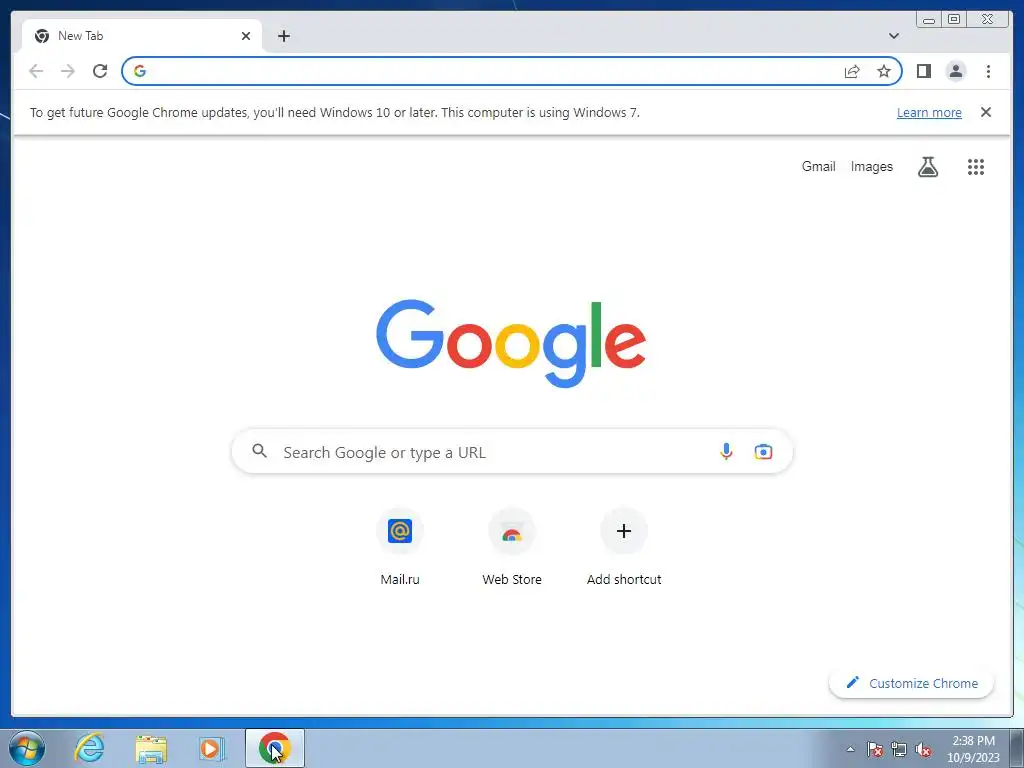Screen dimensions: 1024x768
Task: Open the Google apps grid
Action: [976, 167]
